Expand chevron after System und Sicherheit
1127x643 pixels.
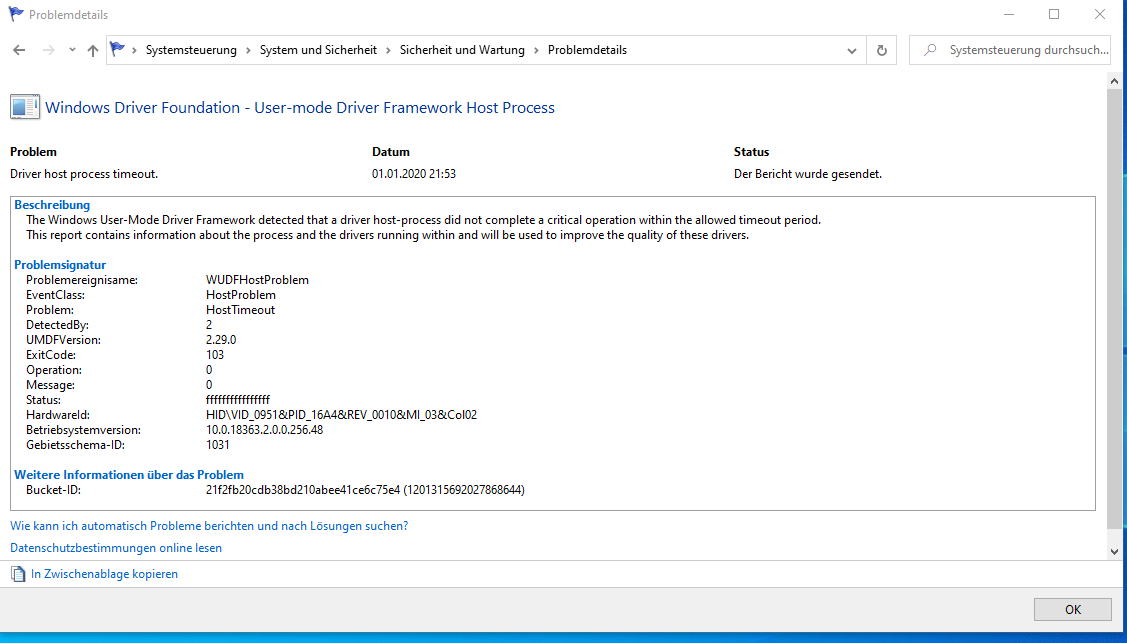point(389,50)
